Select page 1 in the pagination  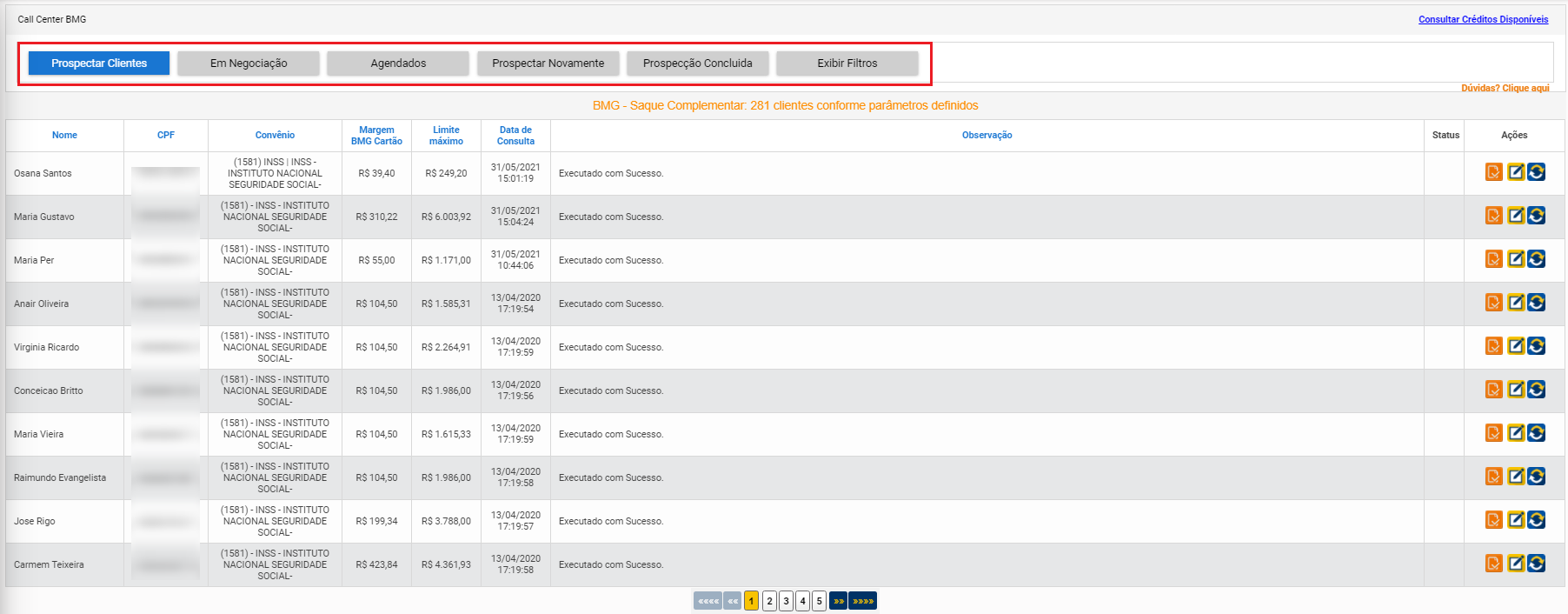[751, 601]
